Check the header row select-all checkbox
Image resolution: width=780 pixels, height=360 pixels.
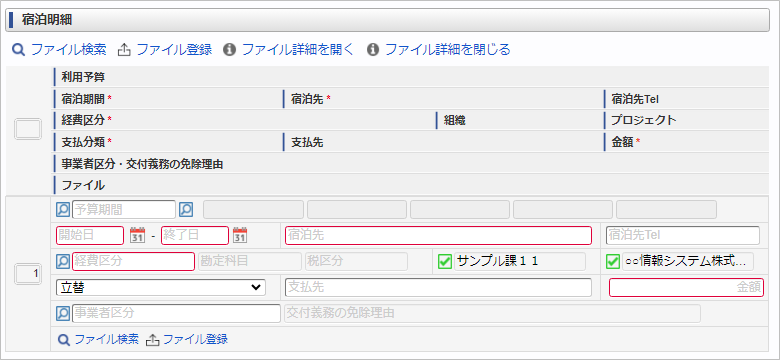coord(28,130)
